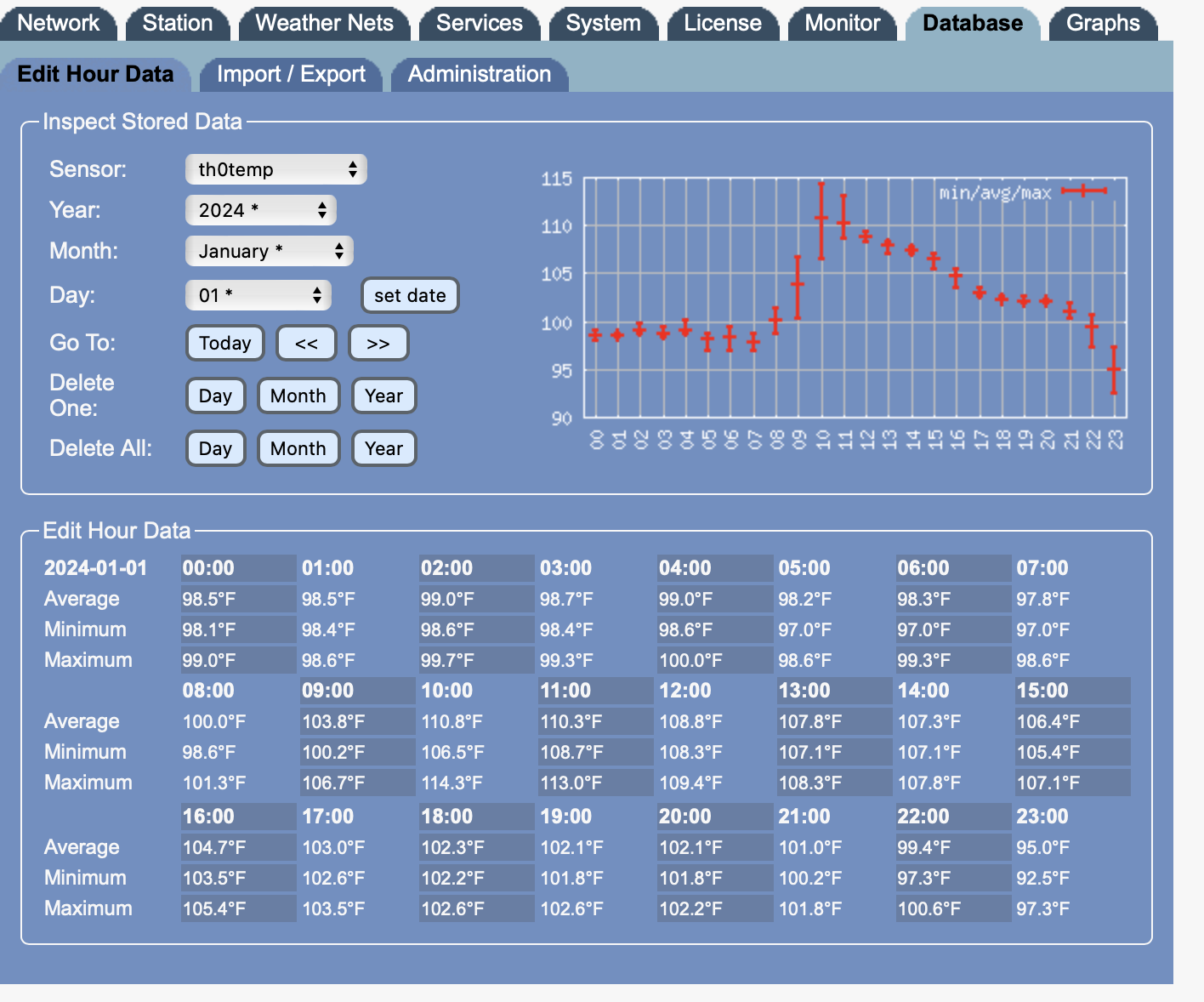
Task: Click the set date button
Action: (x=410, y=295)
